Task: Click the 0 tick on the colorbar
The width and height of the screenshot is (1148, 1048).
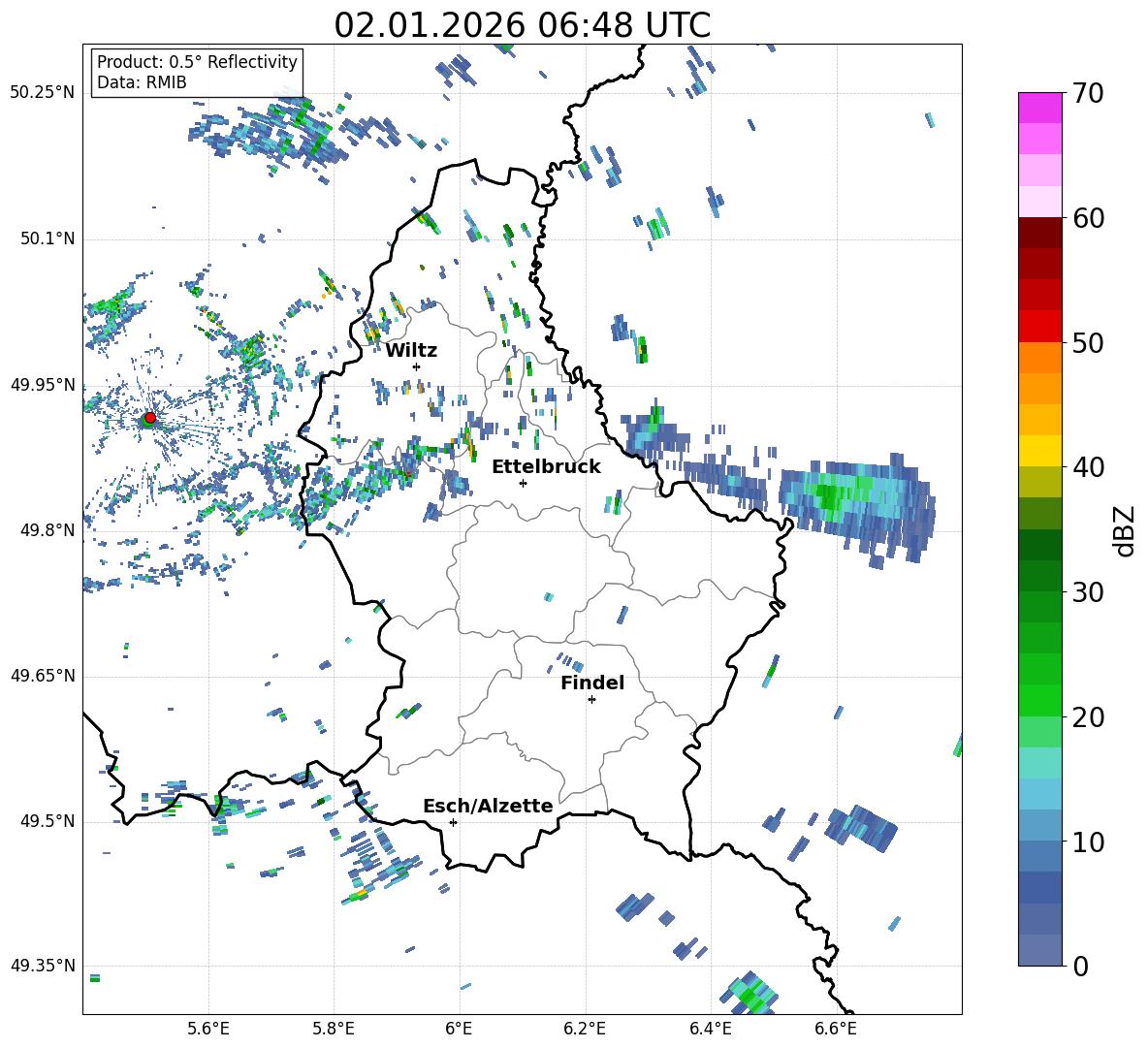Action: (1080, 966)
